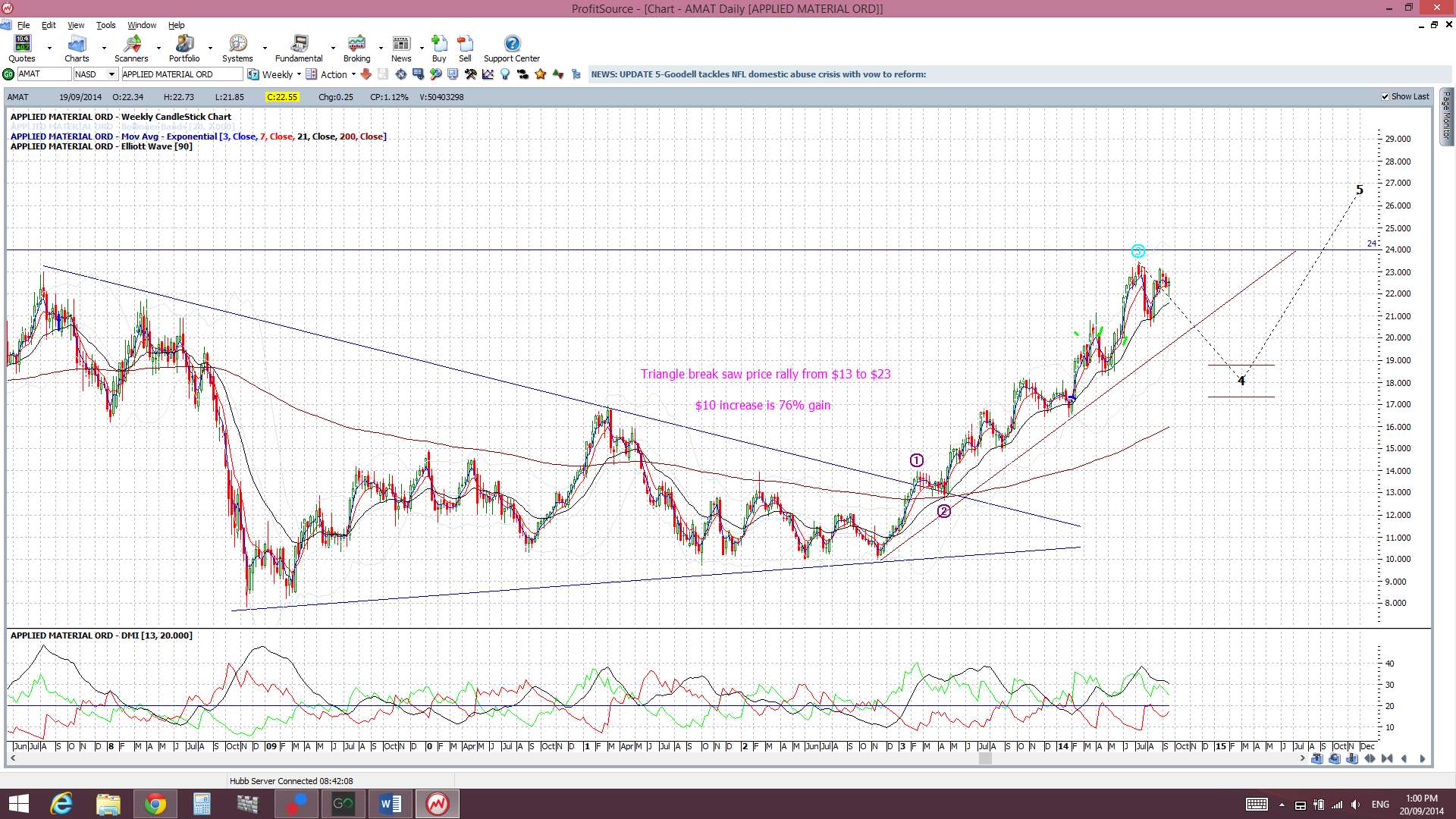Open the Charts dropdown arrow

pyautogui.click(x=104, y=49)
